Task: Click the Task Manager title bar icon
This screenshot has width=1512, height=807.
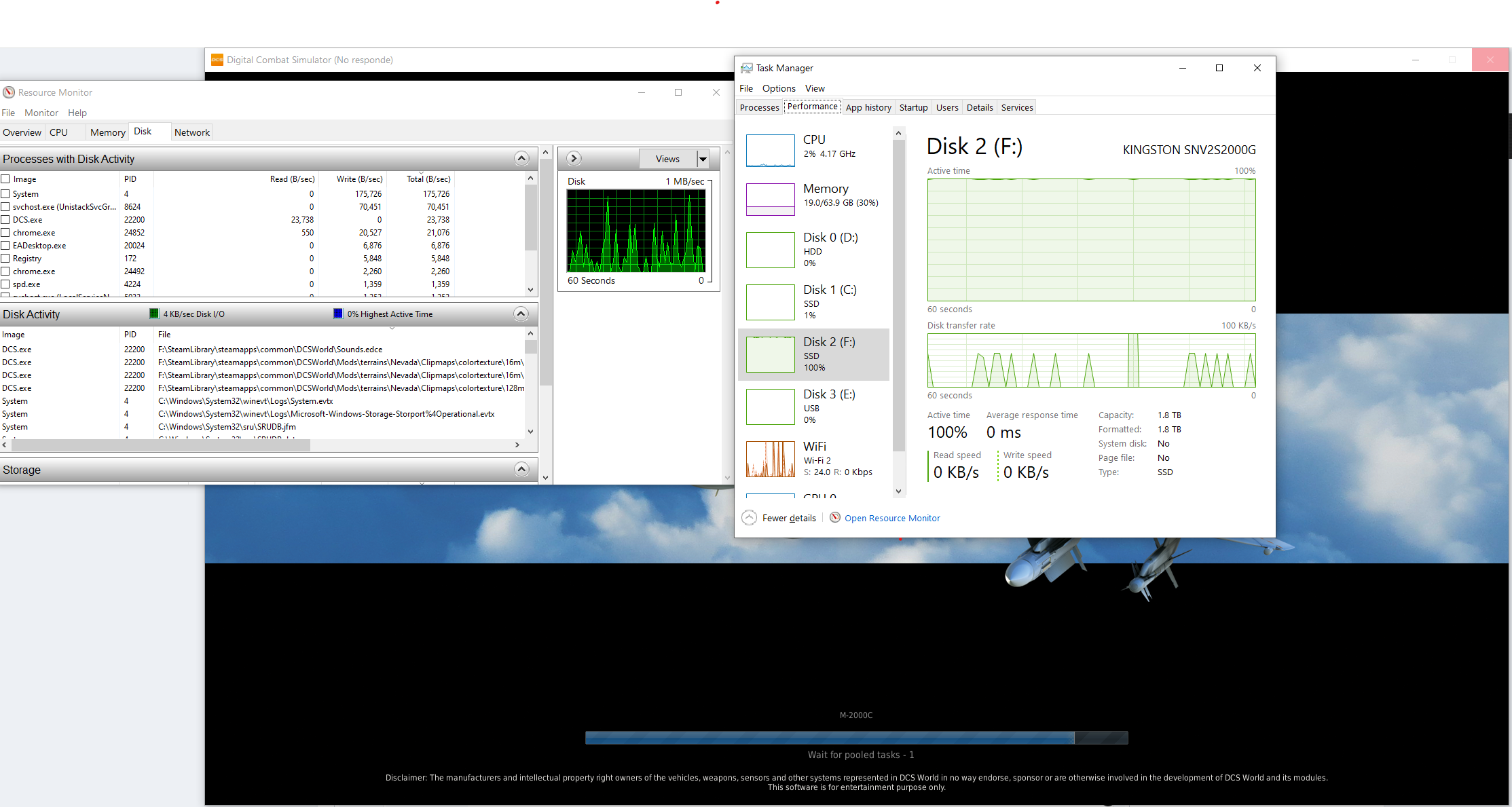Action: pyautogui.click(x=747, y=68)
